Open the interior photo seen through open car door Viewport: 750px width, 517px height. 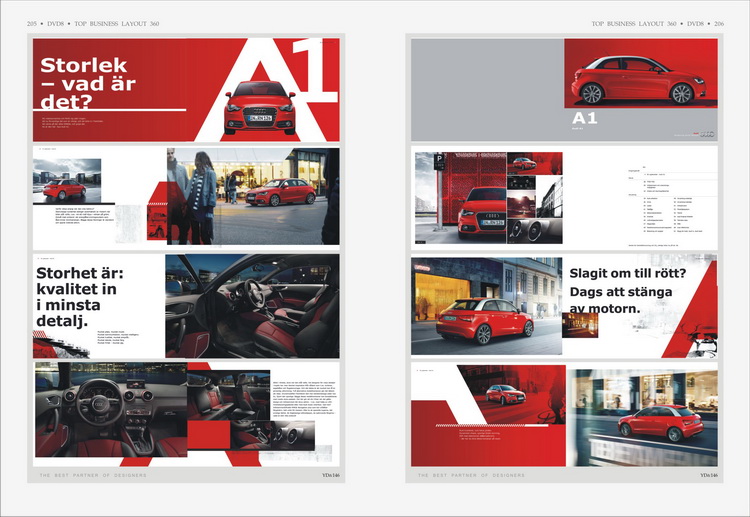252,306
